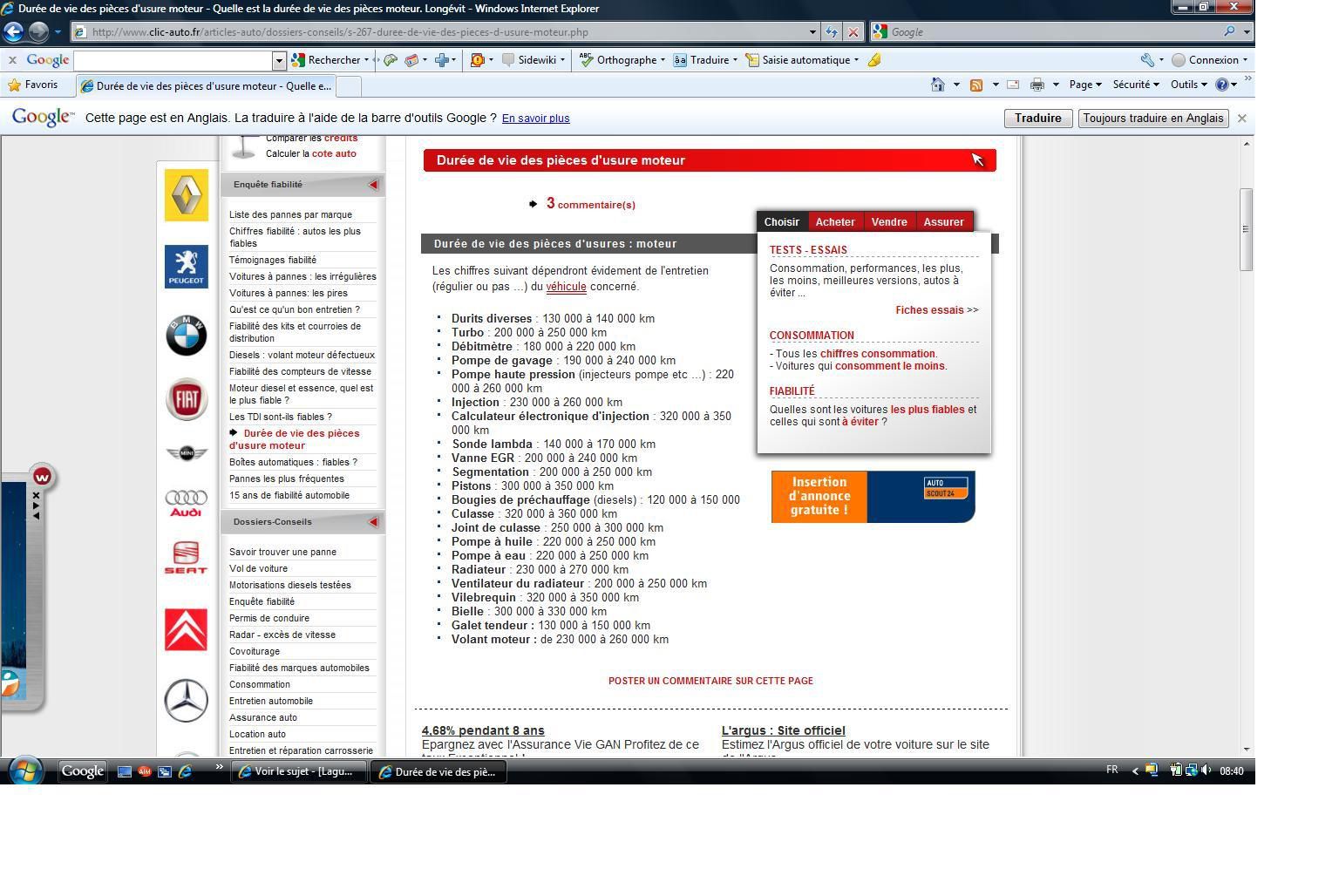
Task: Click the Home icon in command bar
Action: tap(938, 85)
